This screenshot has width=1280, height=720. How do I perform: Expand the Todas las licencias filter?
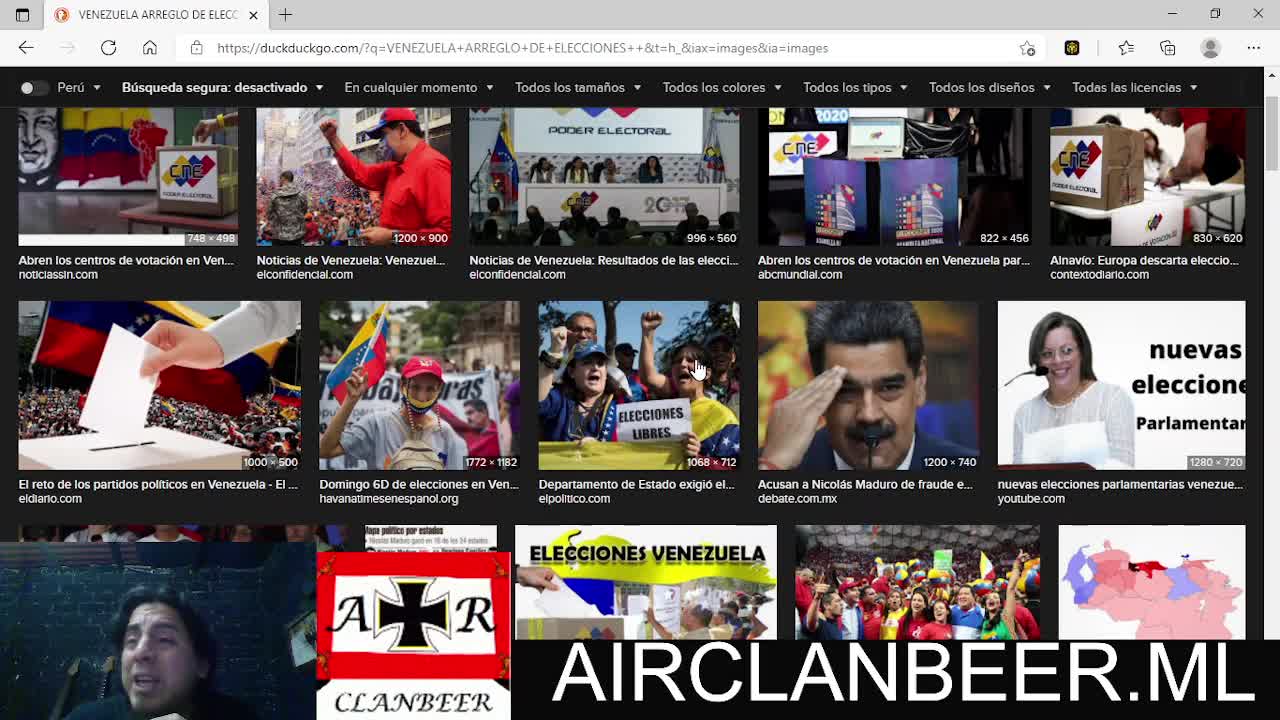(1135, 87)
